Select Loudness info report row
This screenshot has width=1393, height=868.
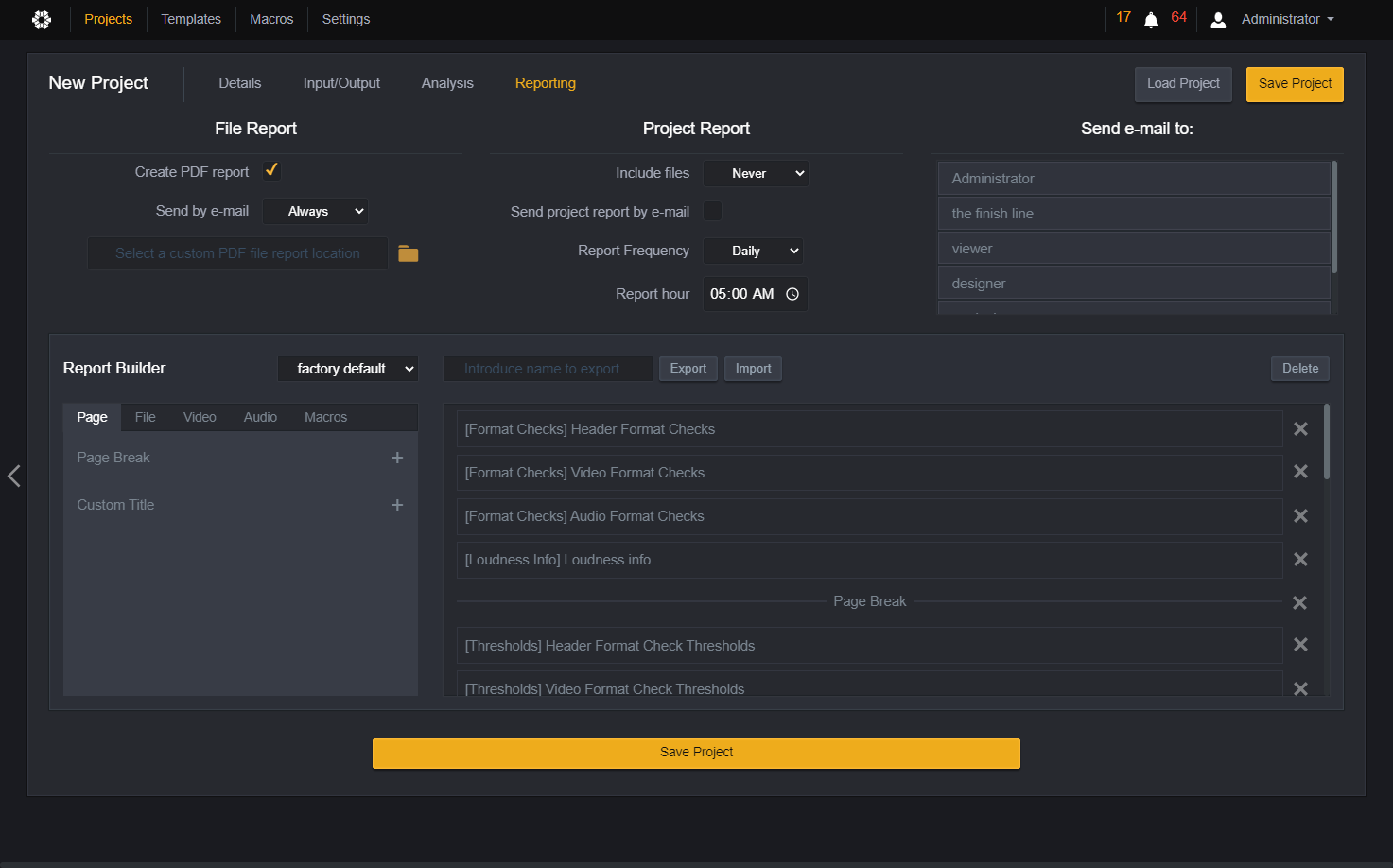pyautogui.click(x=869, y=560)
